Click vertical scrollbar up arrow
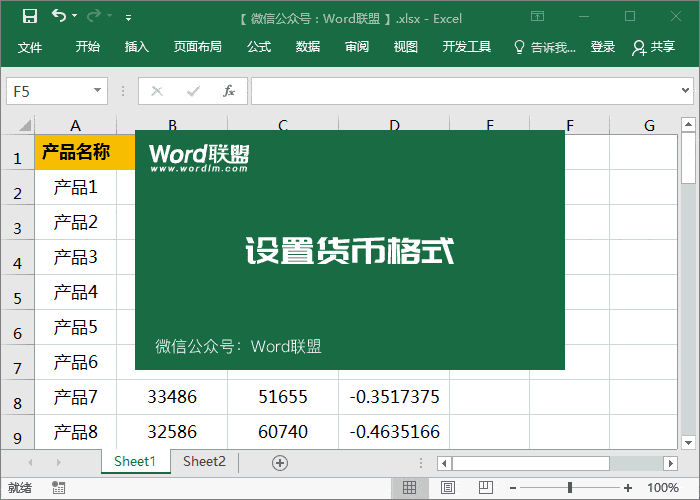 click(688, 124)
